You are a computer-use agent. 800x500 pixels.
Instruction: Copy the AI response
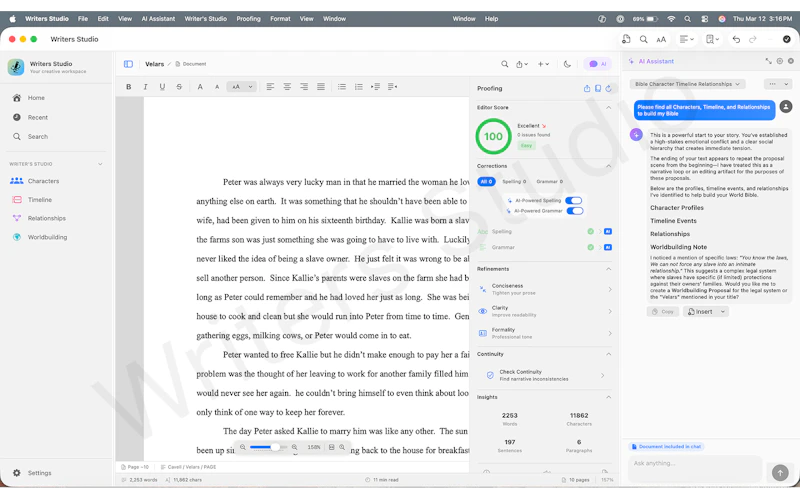[x=663, y=312]
